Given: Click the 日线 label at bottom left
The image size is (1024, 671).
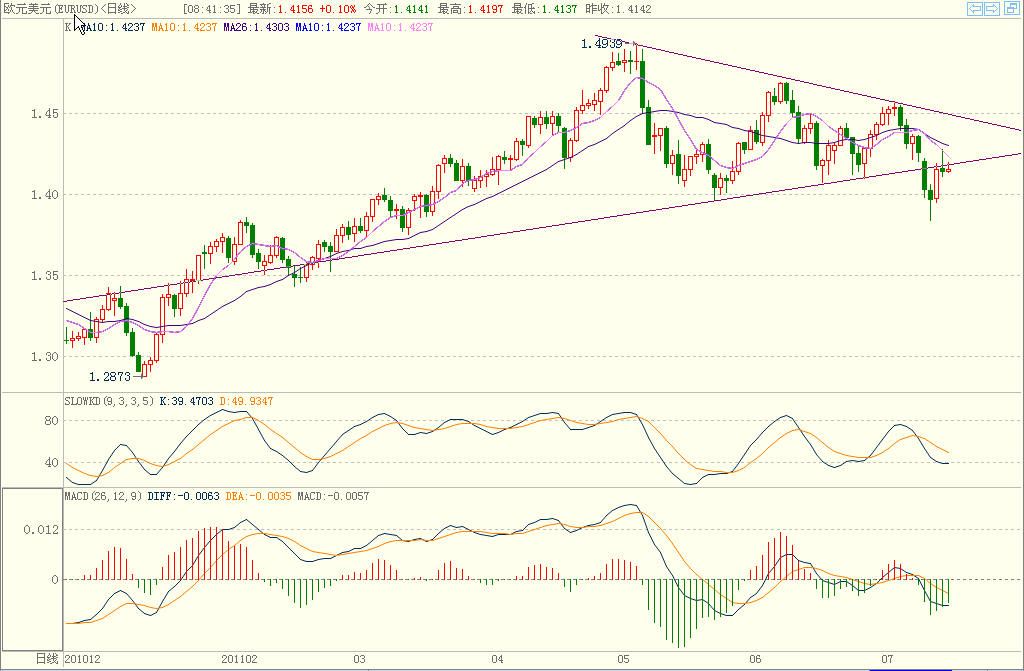Looking at the screenshot, I should [46, 659].
